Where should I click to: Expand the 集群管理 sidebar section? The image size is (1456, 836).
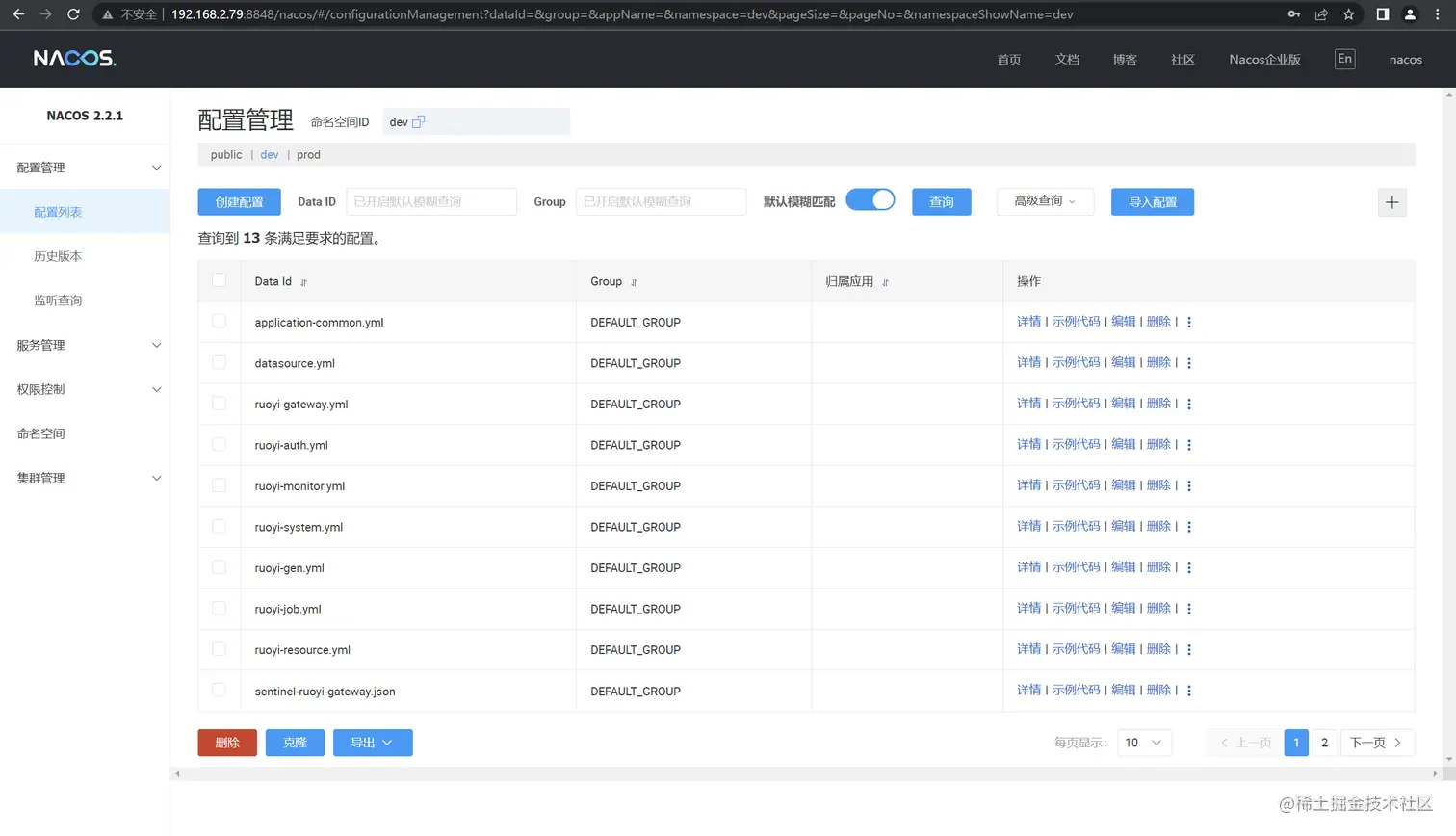pos(85,478)
